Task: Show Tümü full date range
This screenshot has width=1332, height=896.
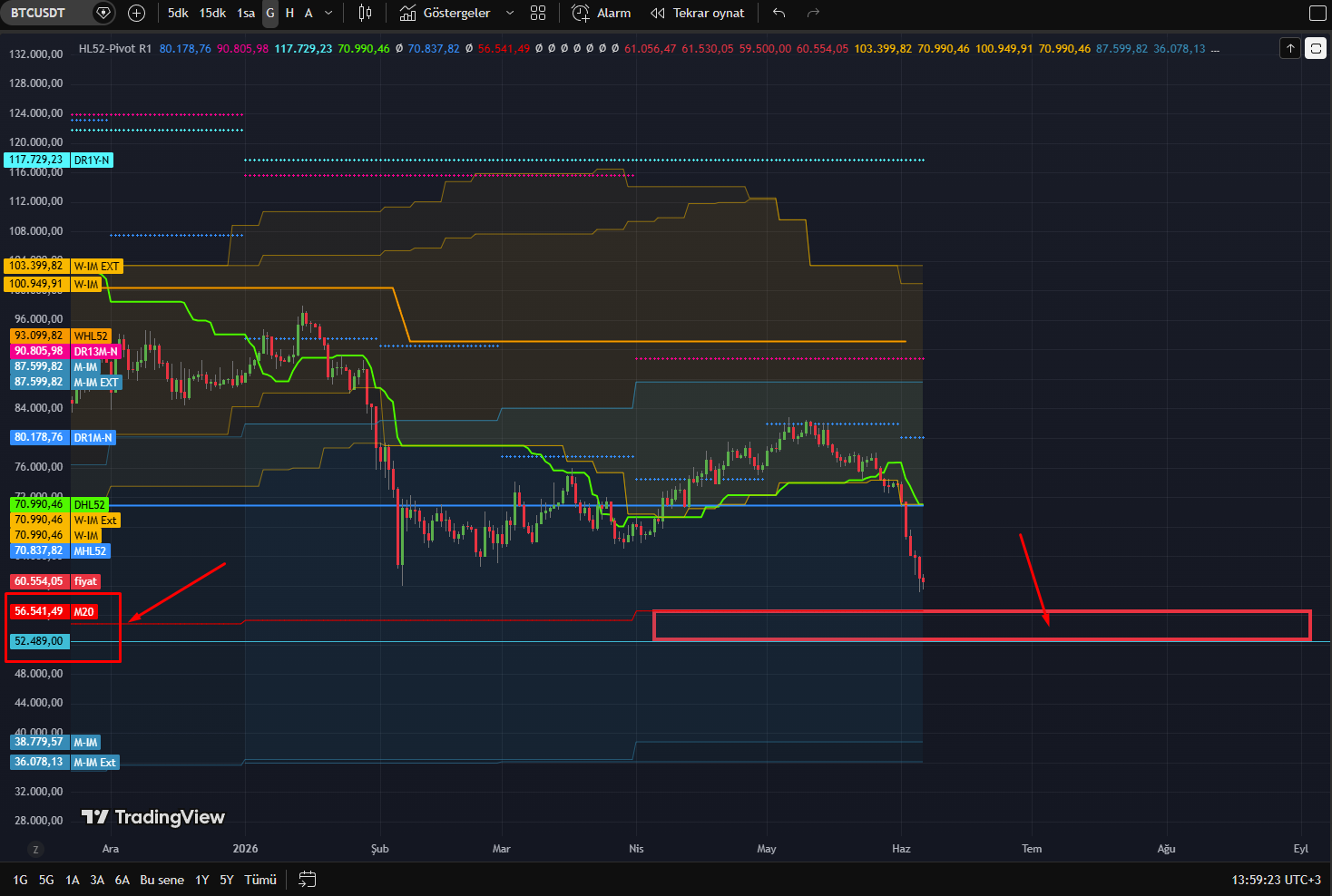Action: click(260, 880)
